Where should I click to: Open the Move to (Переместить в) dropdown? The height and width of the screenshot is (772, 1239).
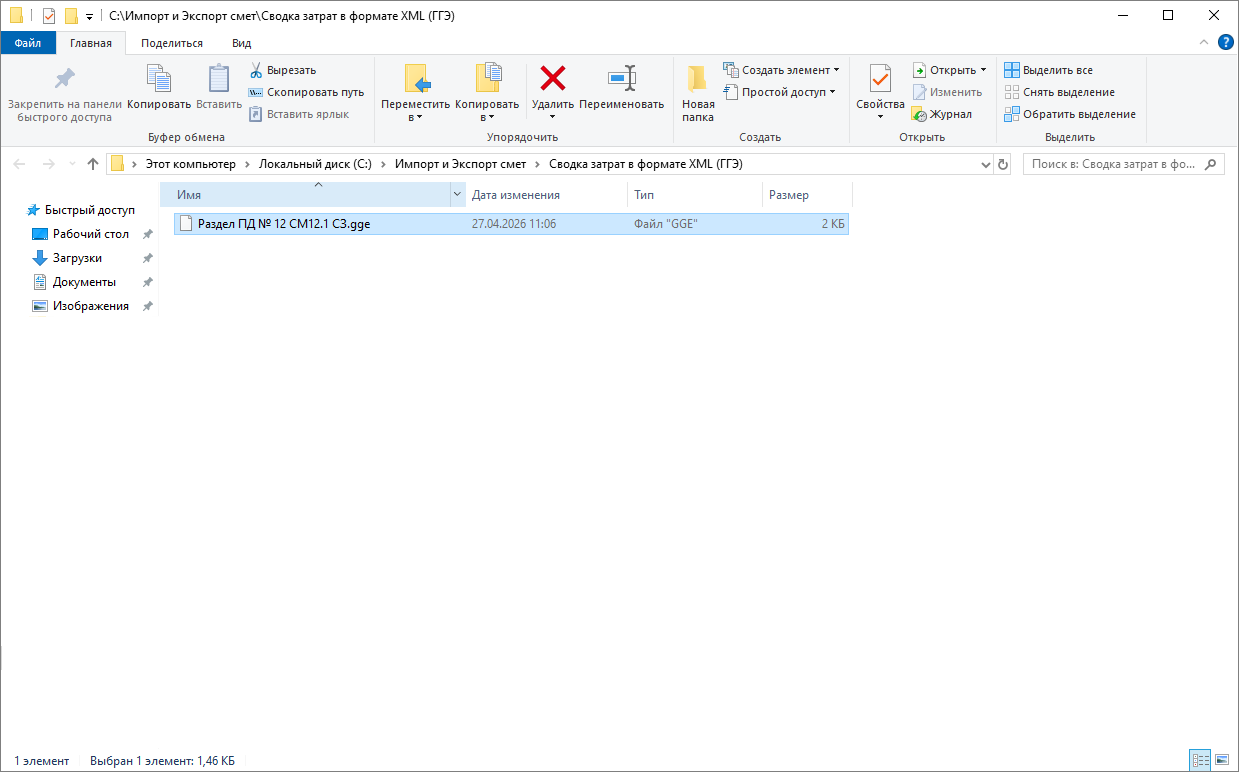pos(415,111)
